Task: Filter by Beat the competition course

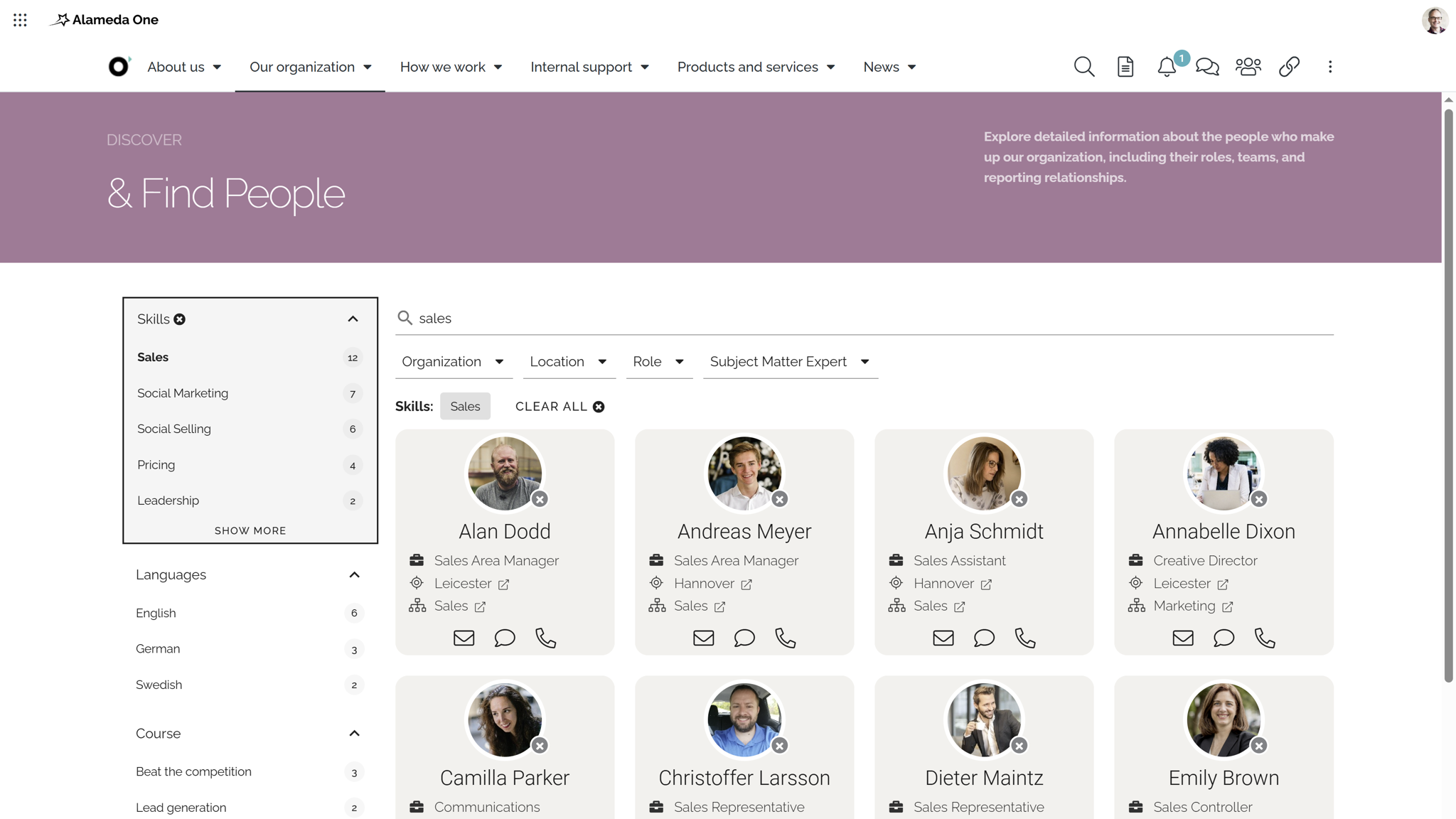Action: point(250,772)
